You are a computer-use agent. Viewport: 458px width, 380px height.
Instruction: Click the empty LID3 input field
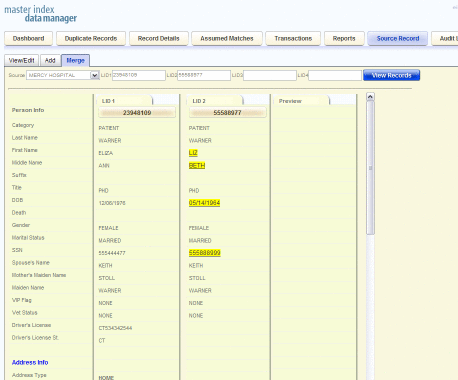tap(270, 75)
